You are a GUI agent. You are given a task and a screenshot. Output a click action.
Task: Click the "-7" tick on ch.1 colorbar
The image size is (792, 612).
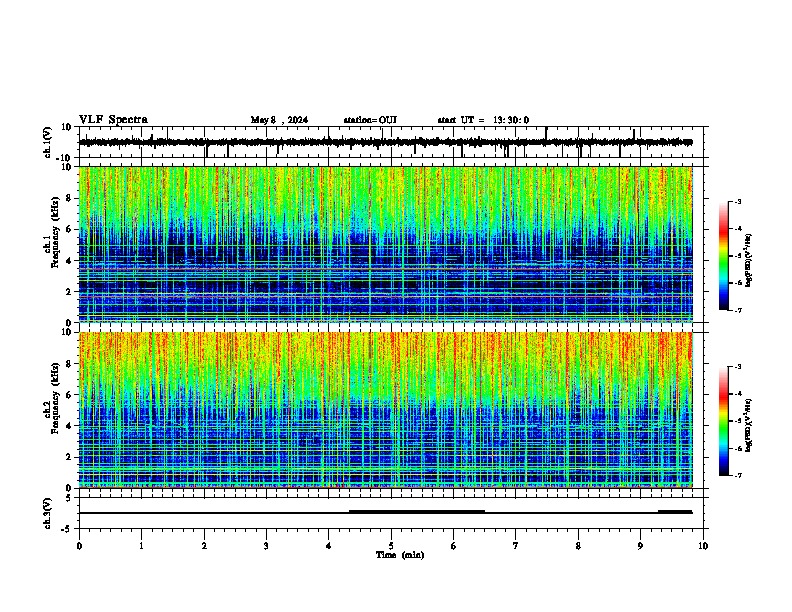(737, 310)
